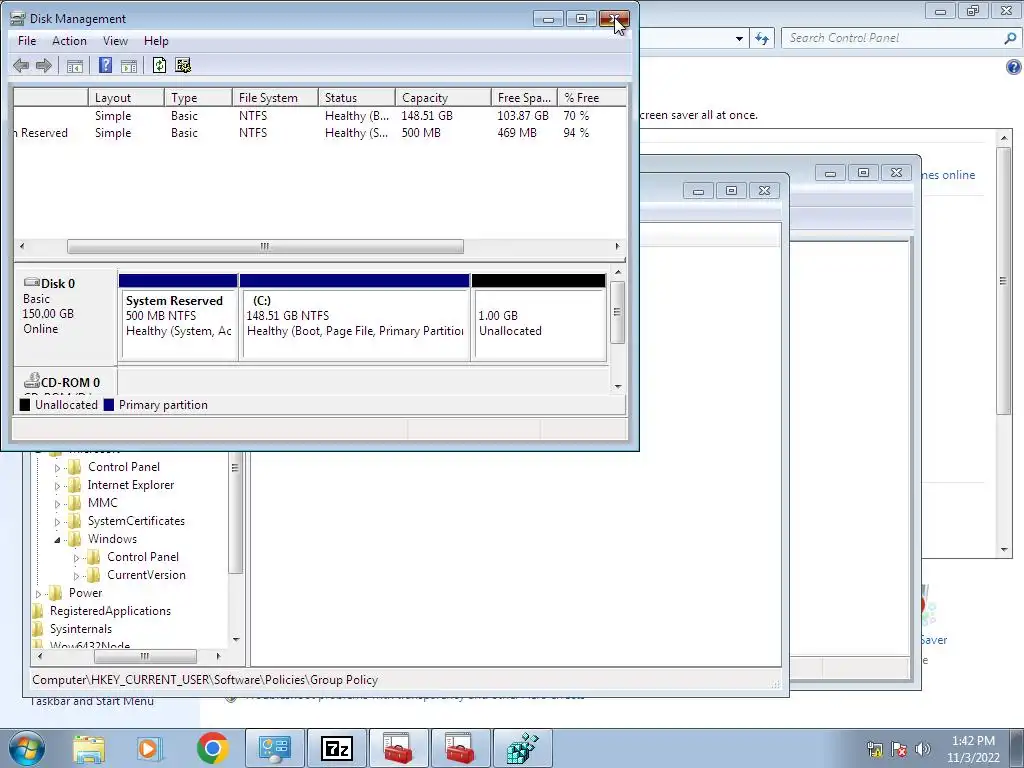Expand the SystemCertificates registry key

57,522
